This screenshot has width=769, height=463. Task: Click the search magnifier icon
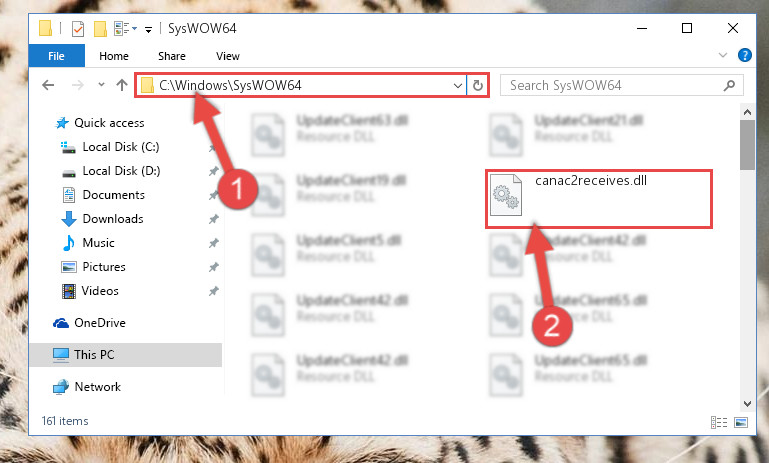tap(729, 85)
